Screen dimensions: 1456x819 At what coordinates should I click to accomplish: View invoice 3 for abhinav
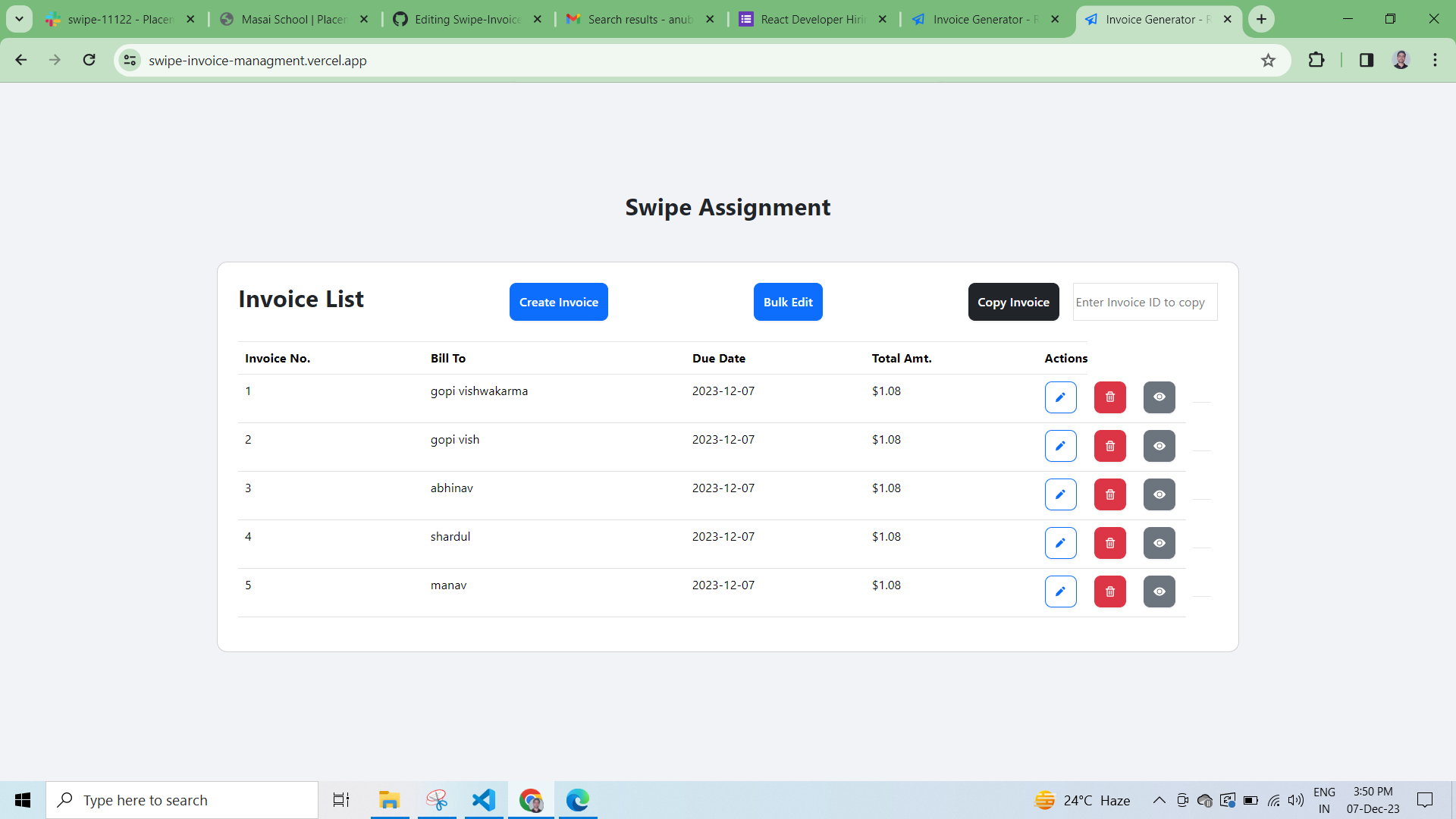1159,494
